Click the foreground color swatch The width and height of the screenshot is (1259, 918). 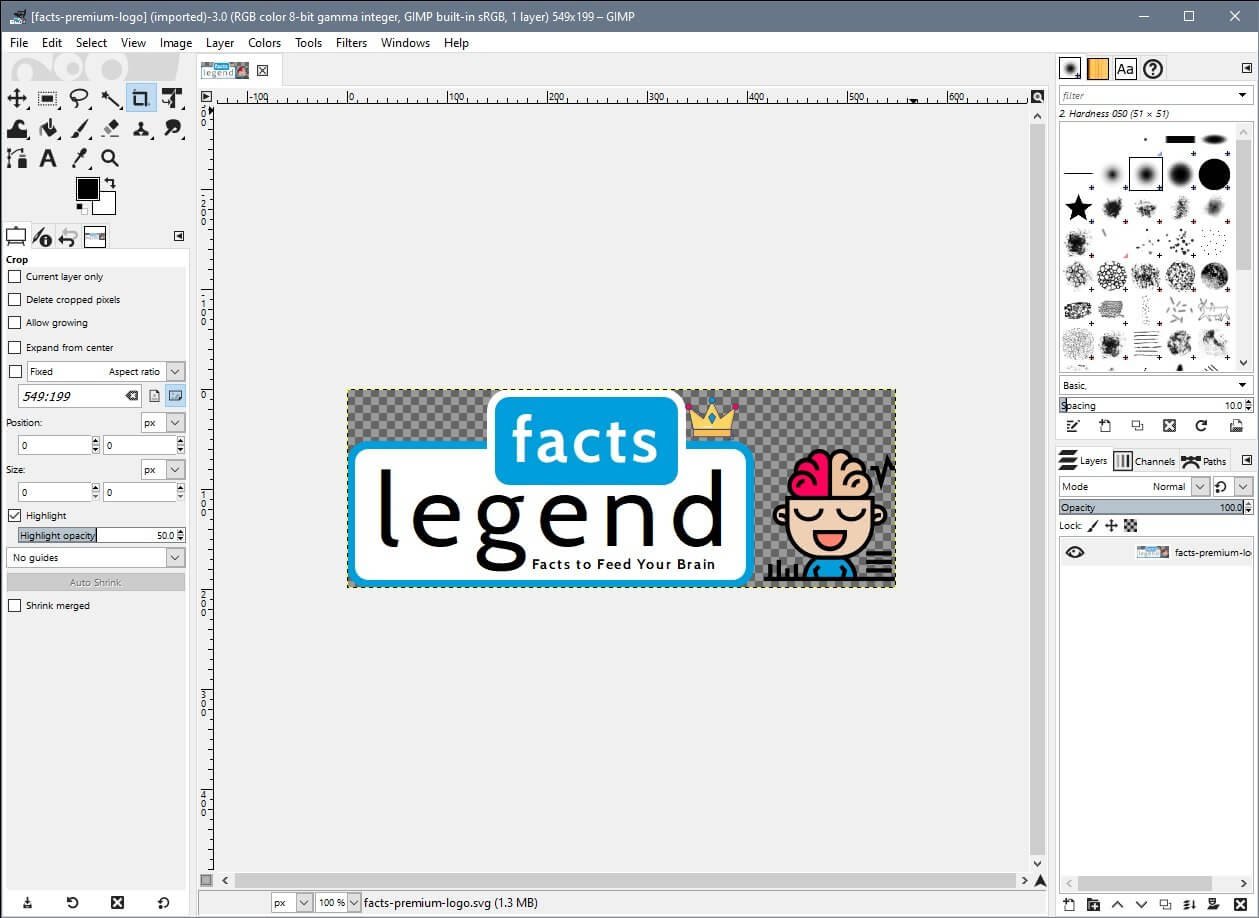[87, 189]
